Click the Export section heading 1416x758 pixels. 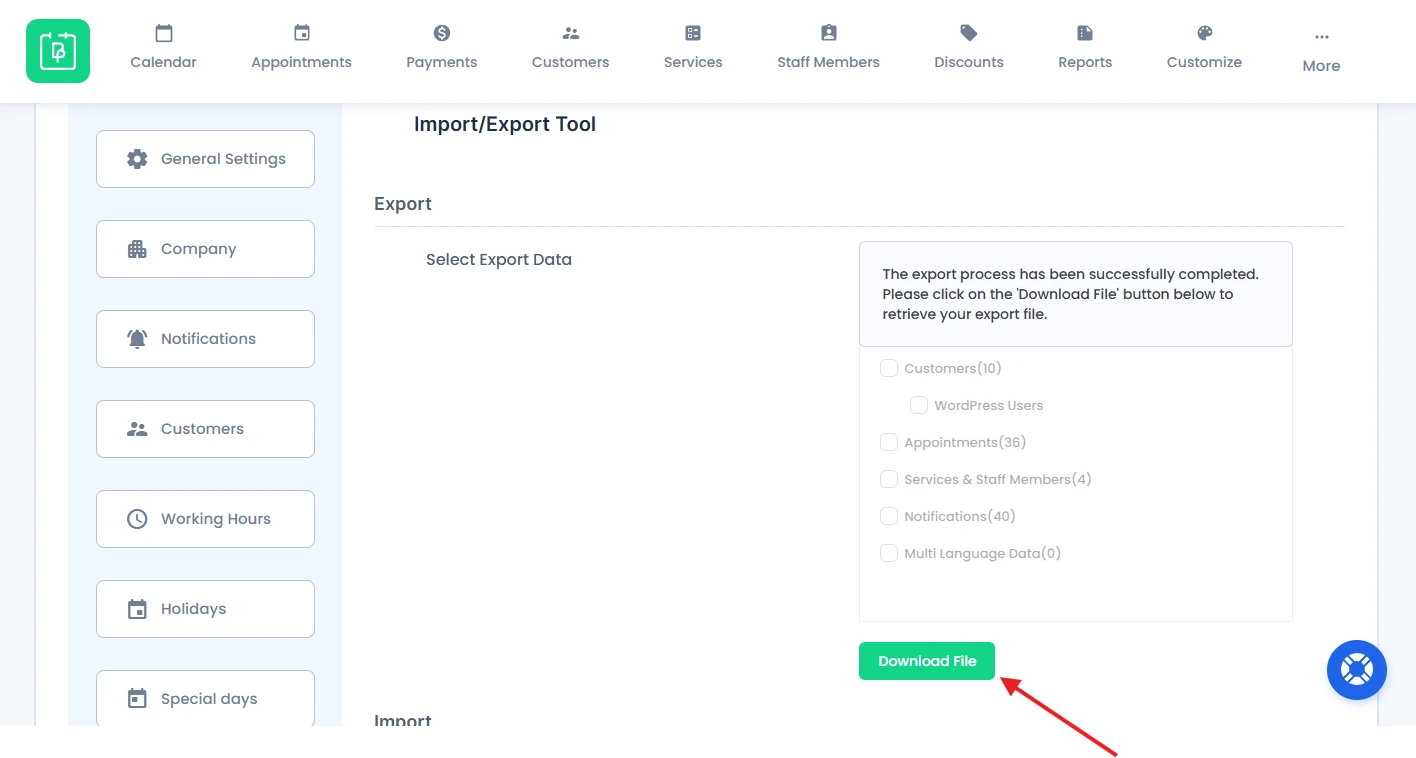pyautogui.click(x=403, y=204)
